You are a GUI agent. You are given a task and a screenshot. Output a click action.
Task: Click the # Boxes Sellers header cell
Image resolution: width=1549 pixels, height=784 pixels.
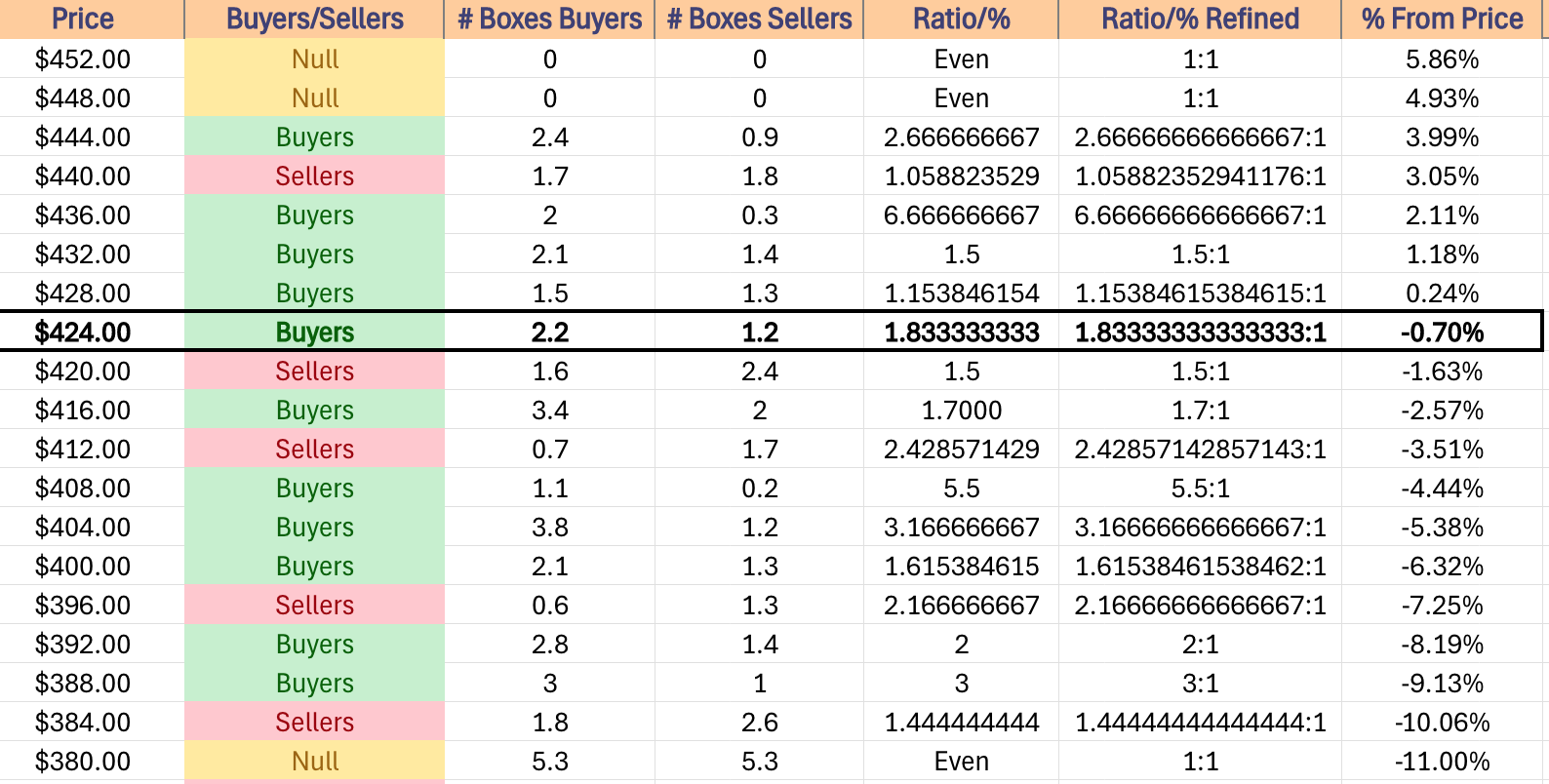tap(759, 19)
